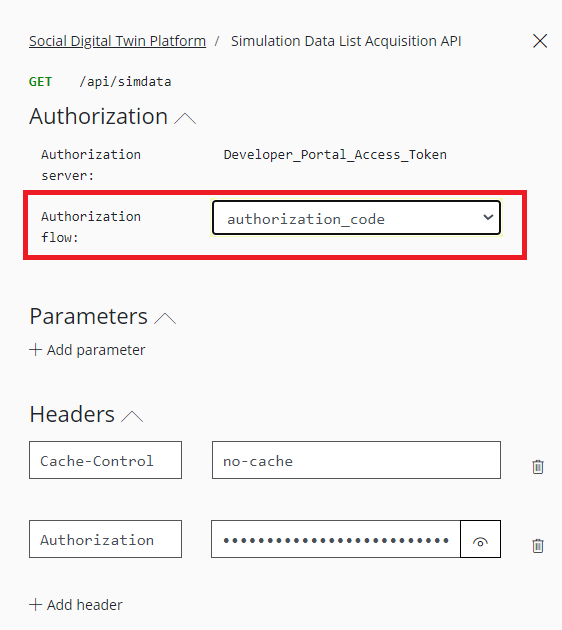The image size is (562, 630).
Task: Click the /api/simdata endpoint path
Action: point(125,82)
